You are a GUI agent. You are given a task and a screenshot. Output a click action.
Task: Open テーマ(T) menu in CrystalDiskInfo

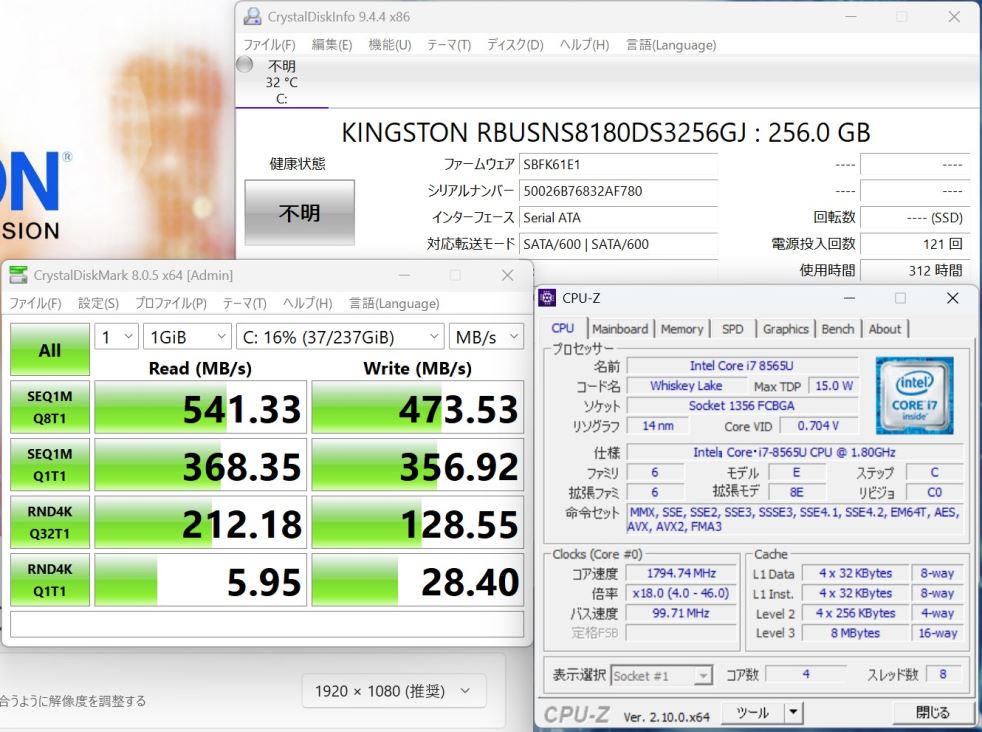(x=449, y=45)
